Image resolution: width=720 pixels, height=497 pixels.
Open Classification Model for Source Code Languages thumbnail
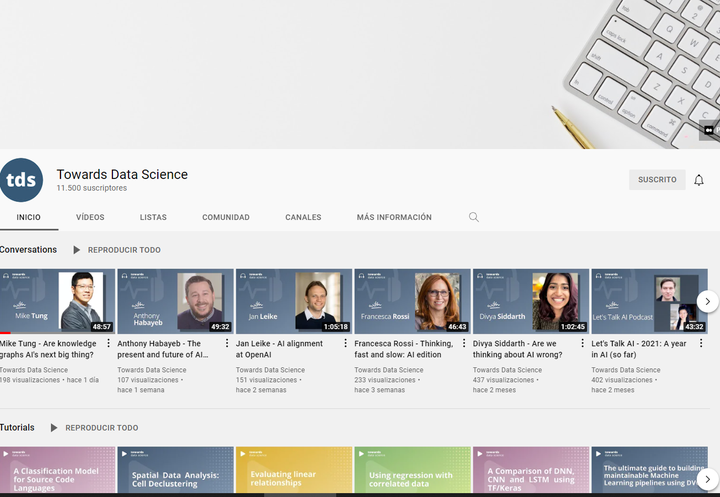(x=57, y=470)
